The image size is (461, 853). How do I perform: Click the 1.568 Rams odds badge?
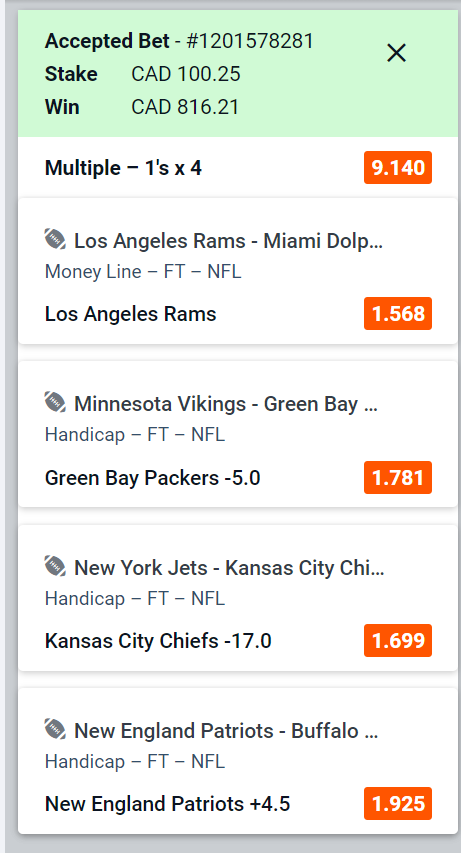pyautogui.click(x=398, y=313)
